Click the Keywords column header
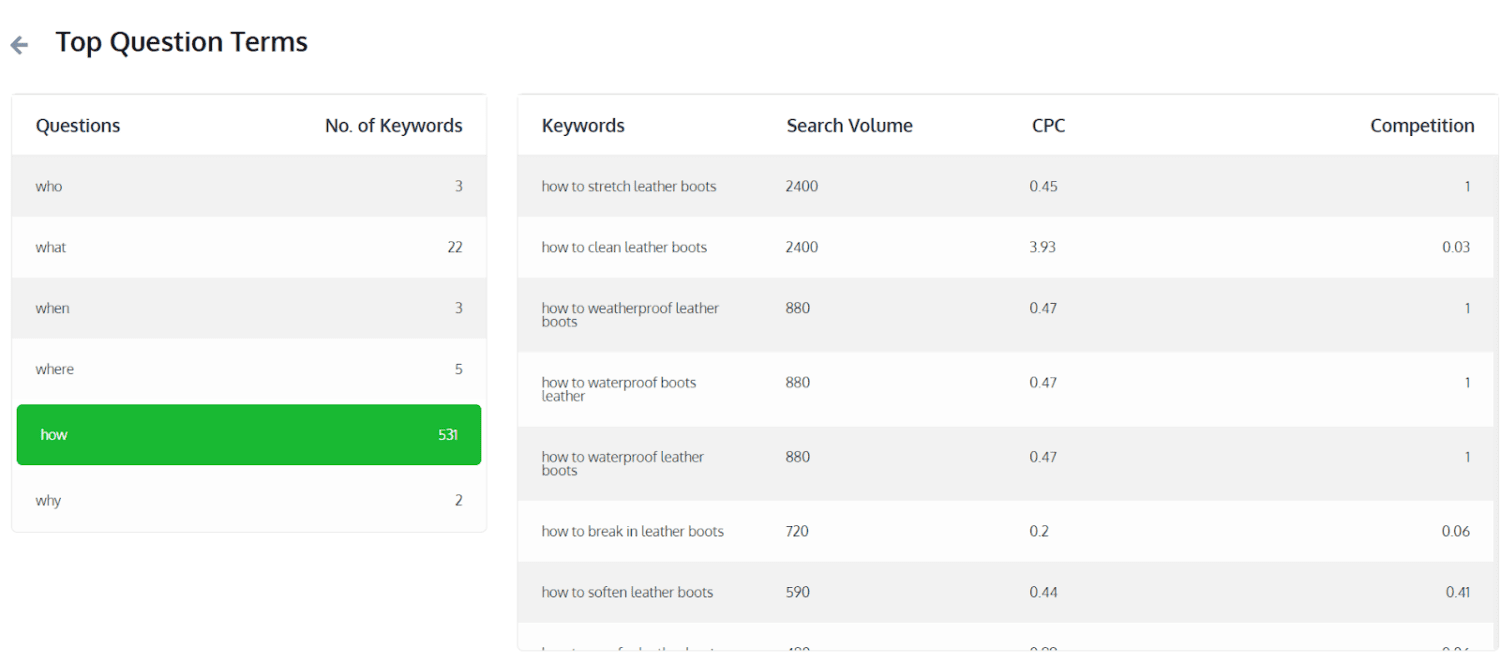The width and height of the screenshot is (1500, 663). (583, 126)
